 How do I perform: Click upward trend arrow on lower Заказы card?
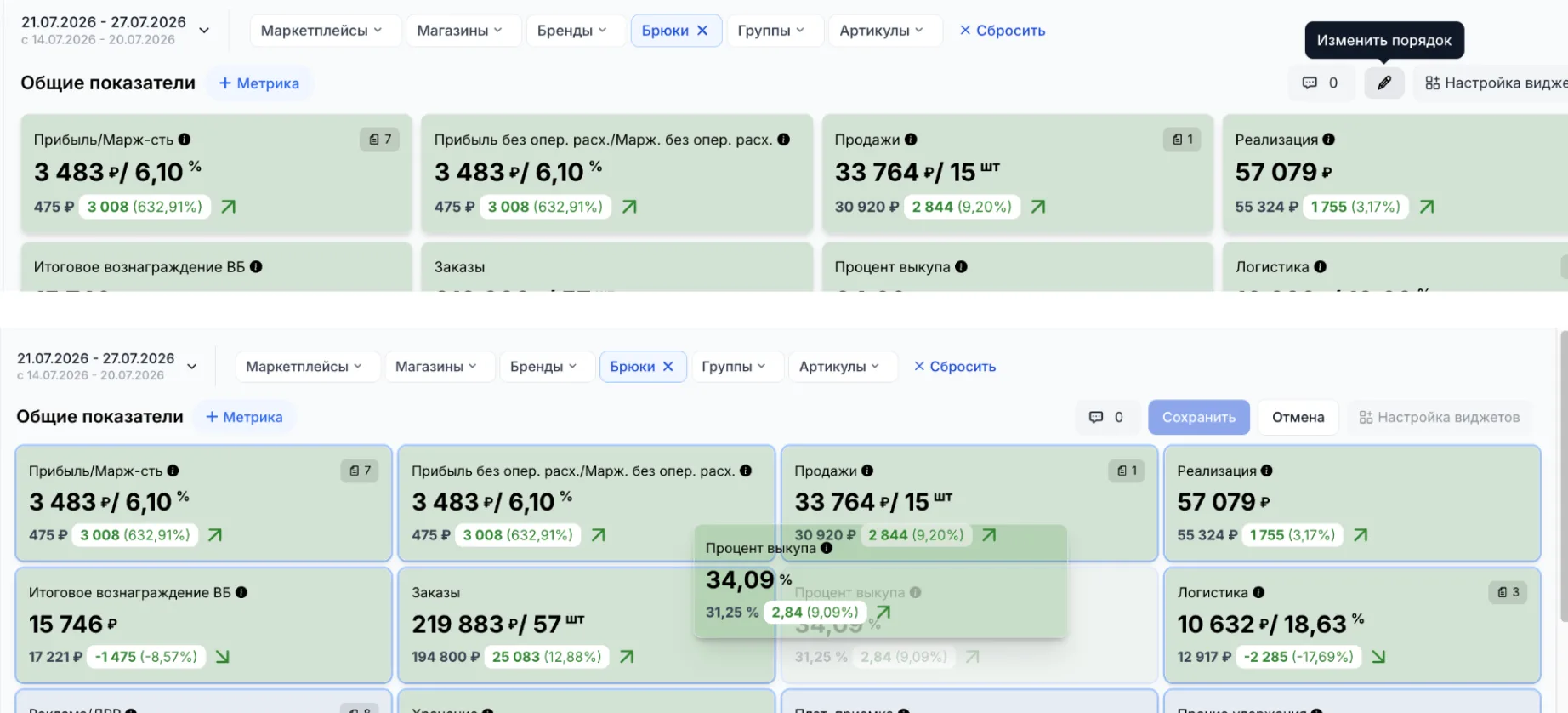pos(627,657)
